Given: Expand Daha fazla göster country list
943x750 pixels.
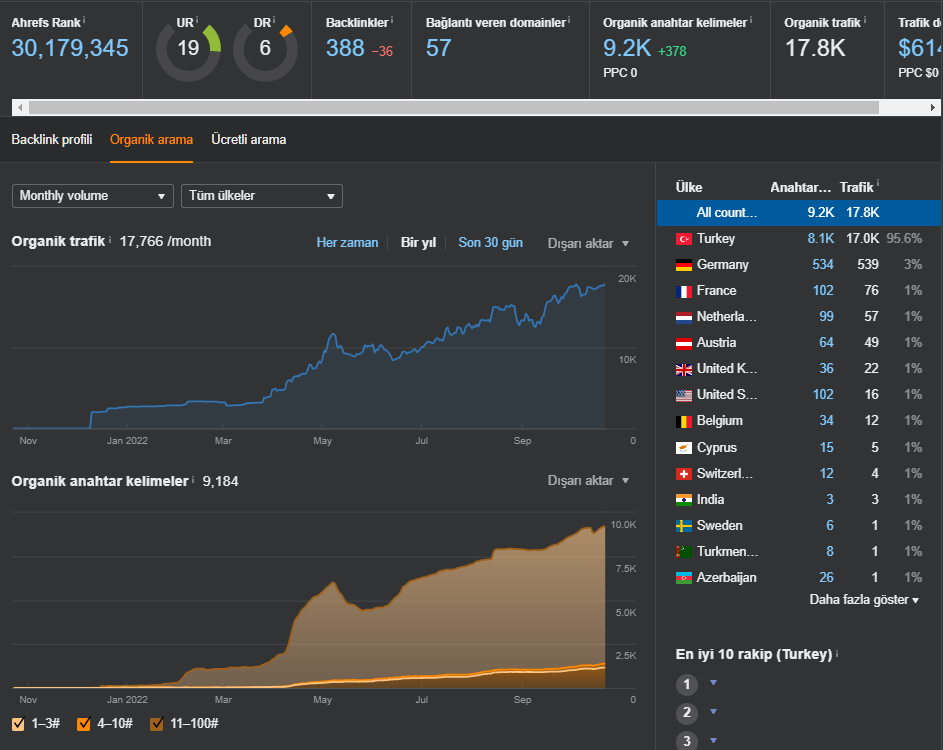Looking at the screenshot, I should click(864, 600).
